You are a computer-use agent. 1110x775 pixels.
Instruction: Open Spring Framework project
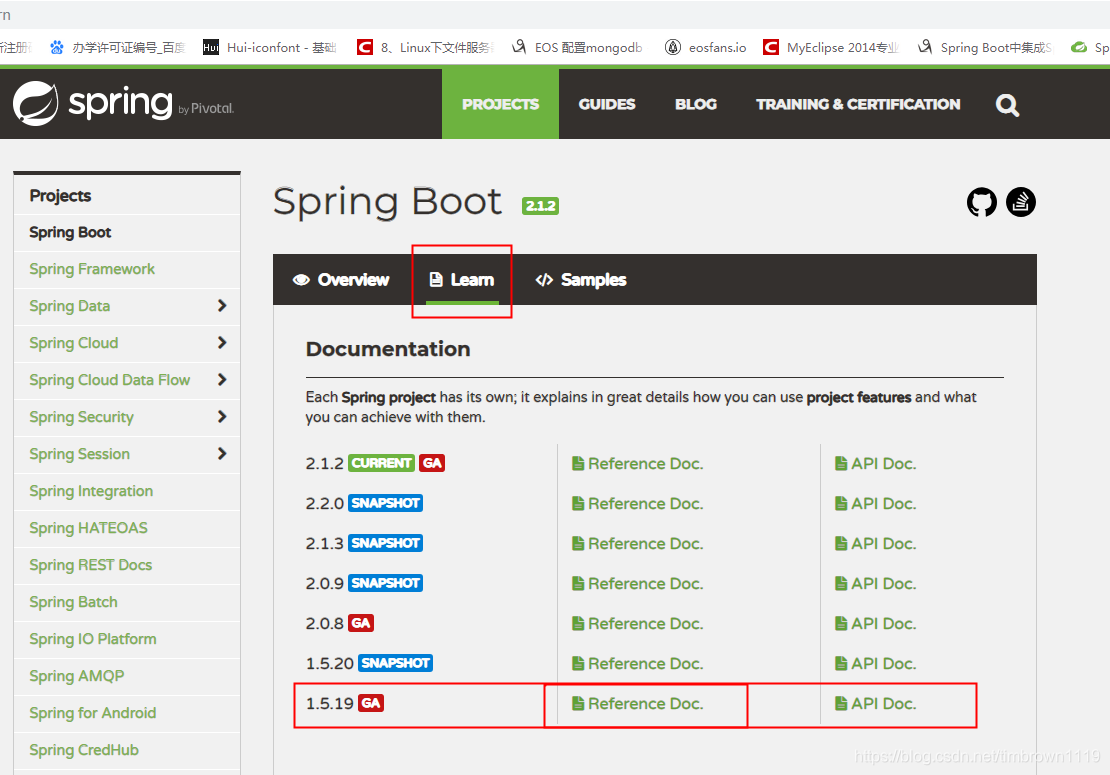(92, 269)
